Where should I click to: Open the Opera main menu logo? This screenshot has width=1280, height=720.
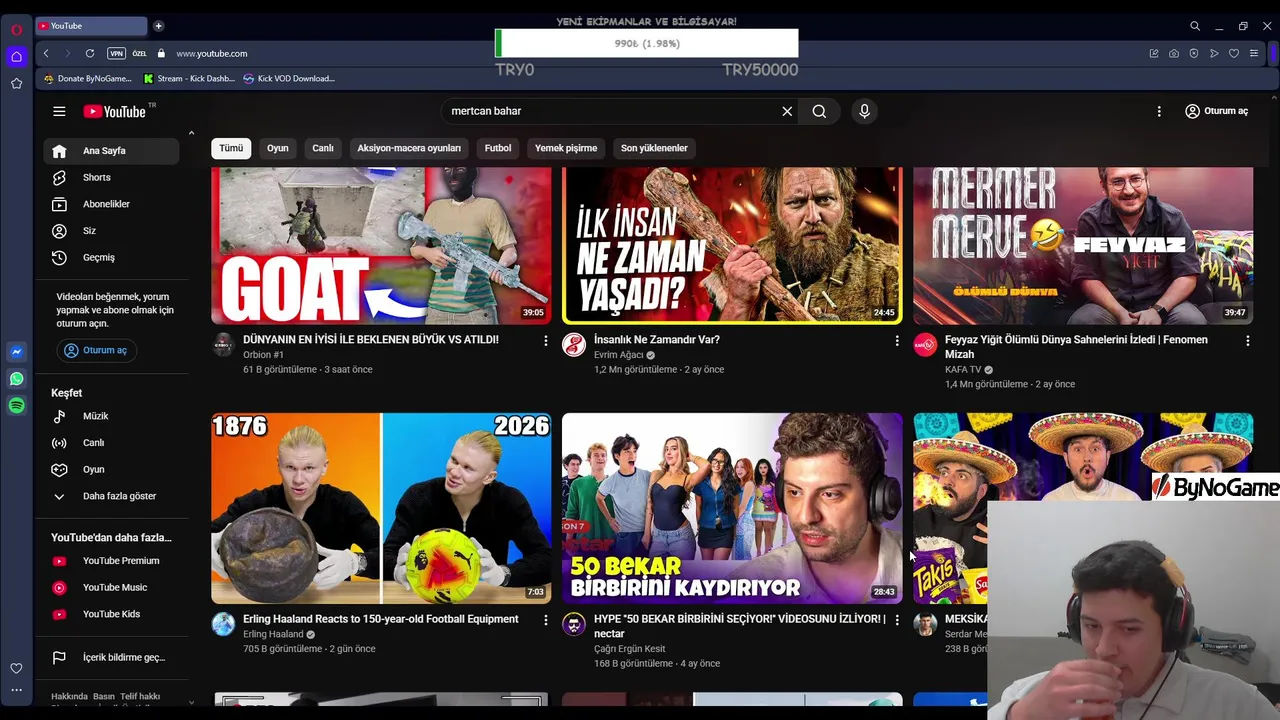coord(16,29)
